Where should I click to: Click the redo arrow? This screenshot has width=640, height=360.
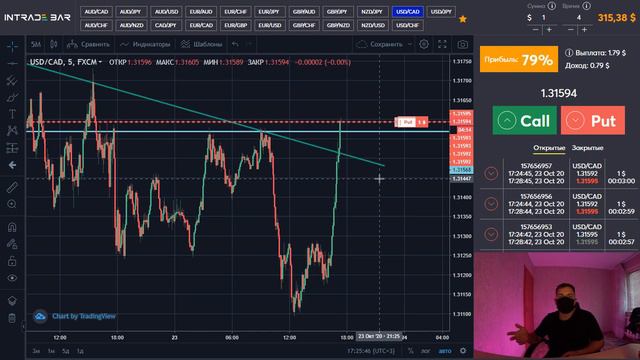249,44
